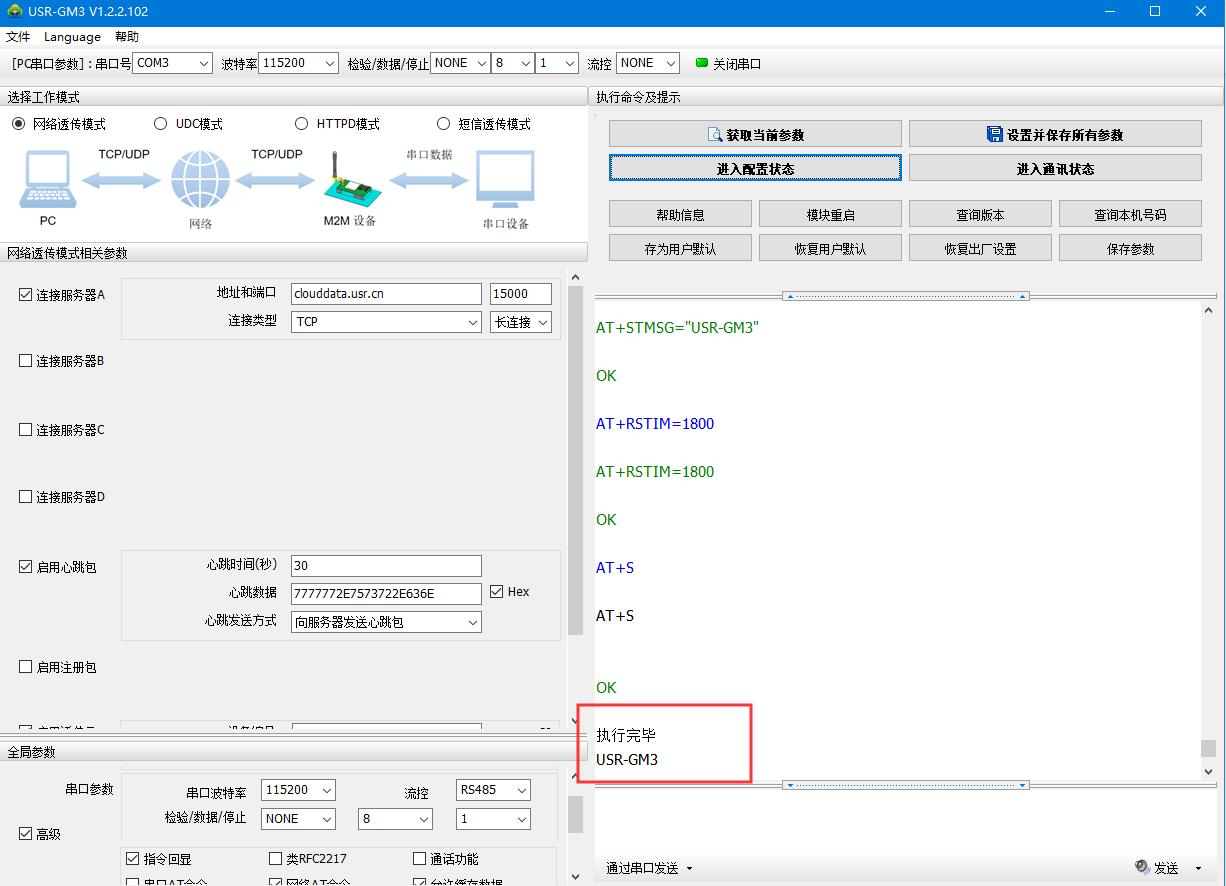Enable the 连接服务器B checkbox
1226x886 pixels.
click(26, 361)
